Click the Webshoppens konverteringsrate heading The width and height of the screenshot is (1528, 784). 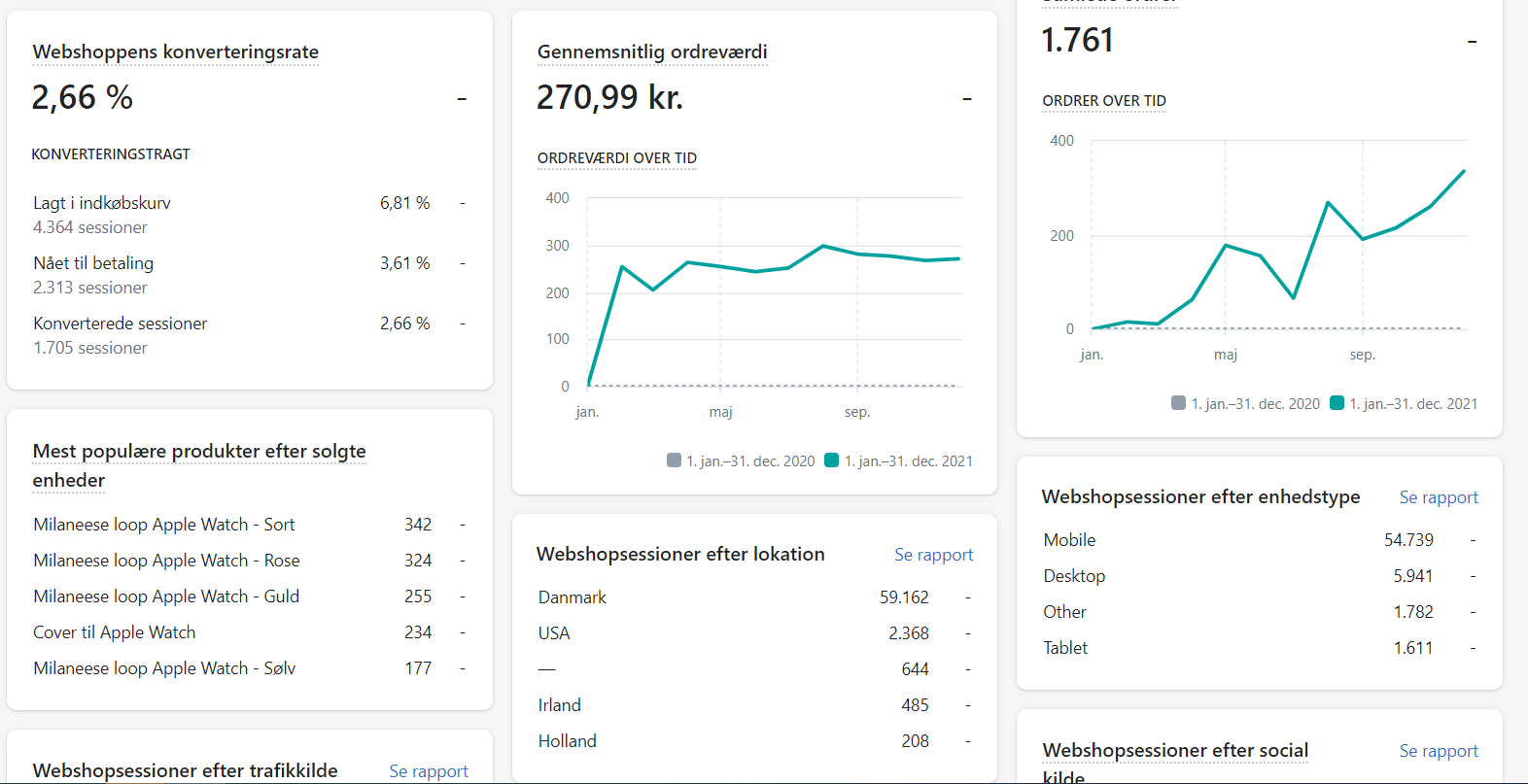point(175,52)
